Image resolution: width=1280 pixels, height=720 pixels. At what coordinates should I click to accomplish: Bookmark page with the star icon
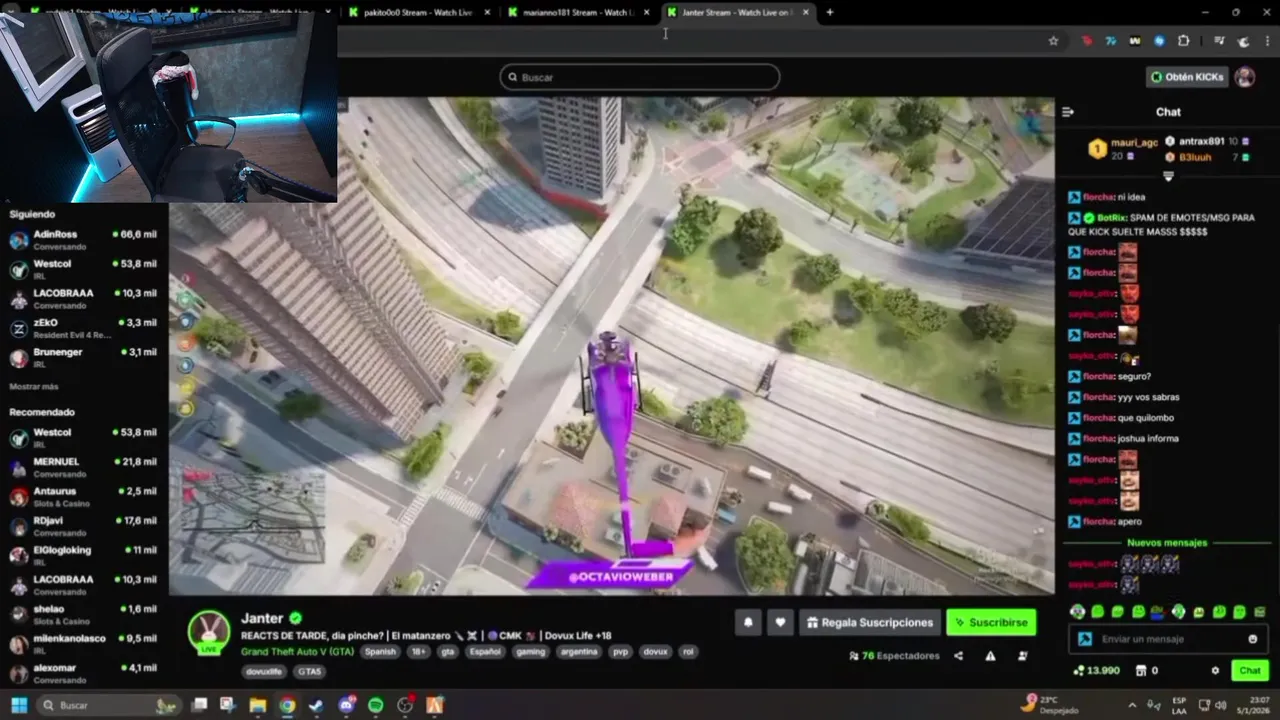point(1053,41)
